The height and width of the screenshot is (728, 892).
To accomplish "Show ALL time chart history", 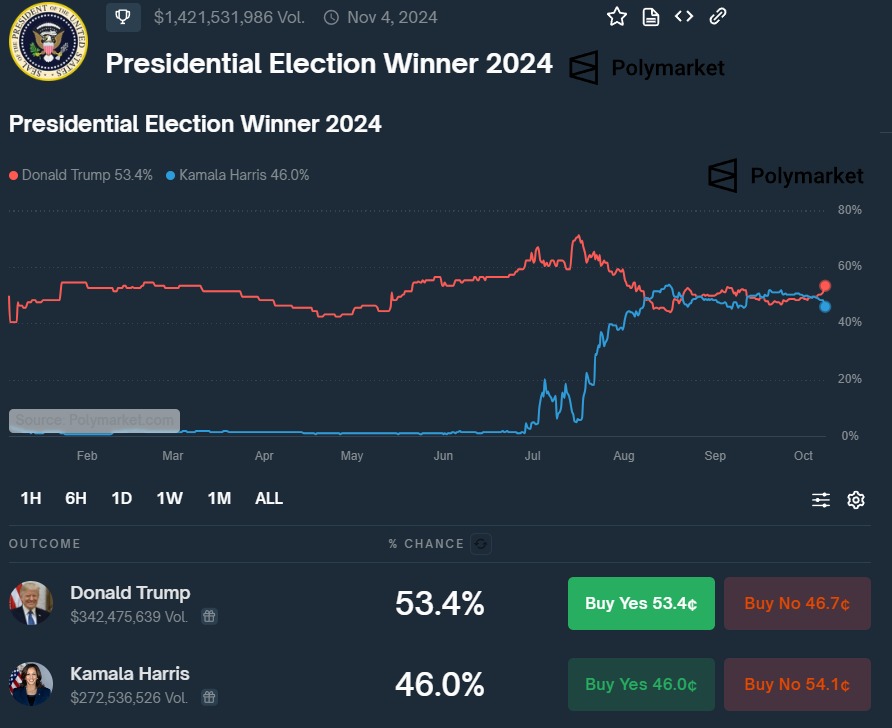I will tap(269, 498).
